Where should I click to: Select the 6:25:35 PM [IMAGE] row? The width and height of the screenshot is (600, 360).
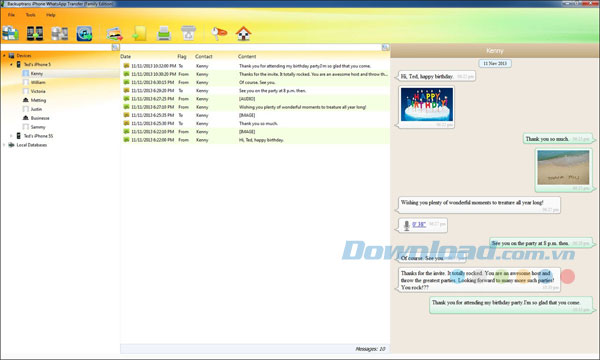coord(255,115)
